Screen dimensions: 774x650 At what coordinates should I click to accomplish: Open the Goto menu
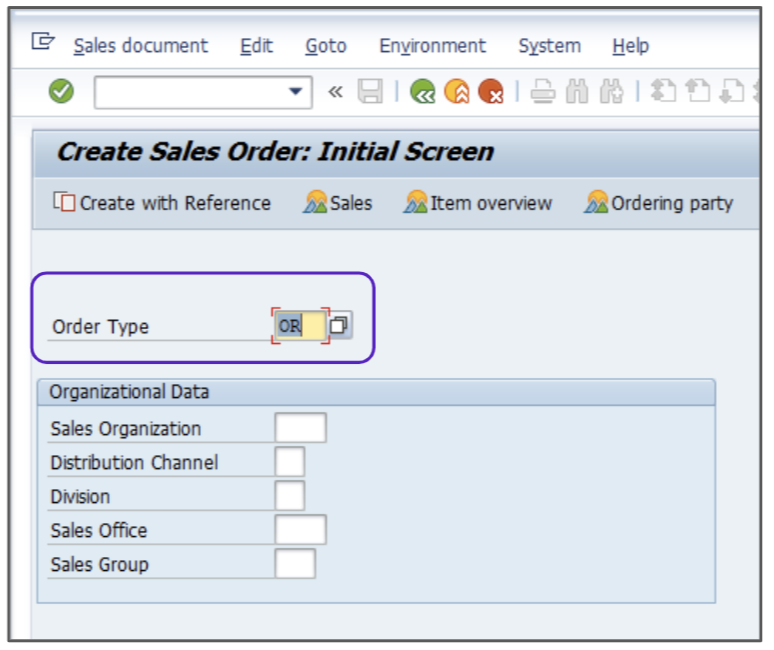coord(326,46)
